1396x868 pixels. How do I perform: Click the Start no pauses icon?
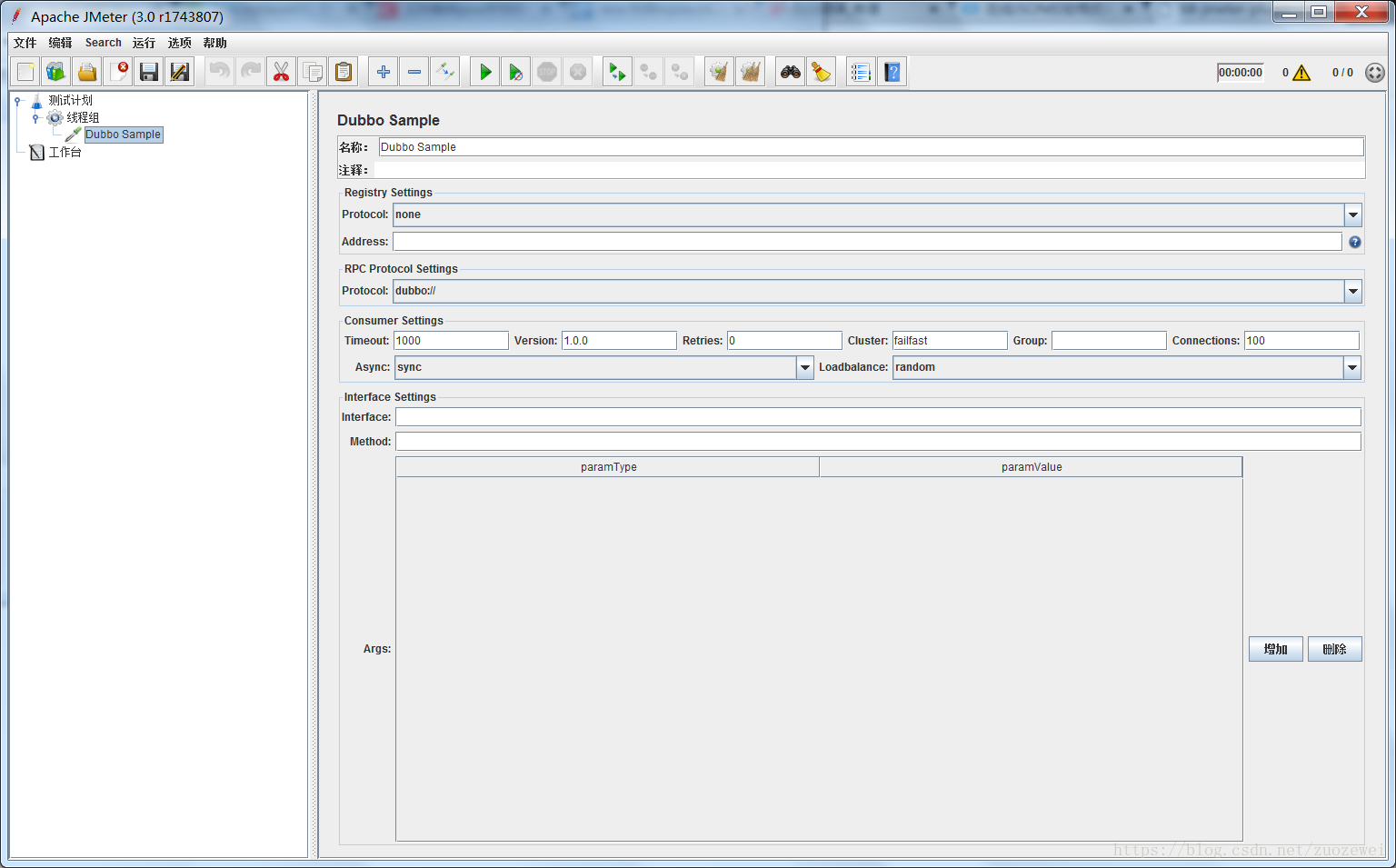[x=516, y=72]
